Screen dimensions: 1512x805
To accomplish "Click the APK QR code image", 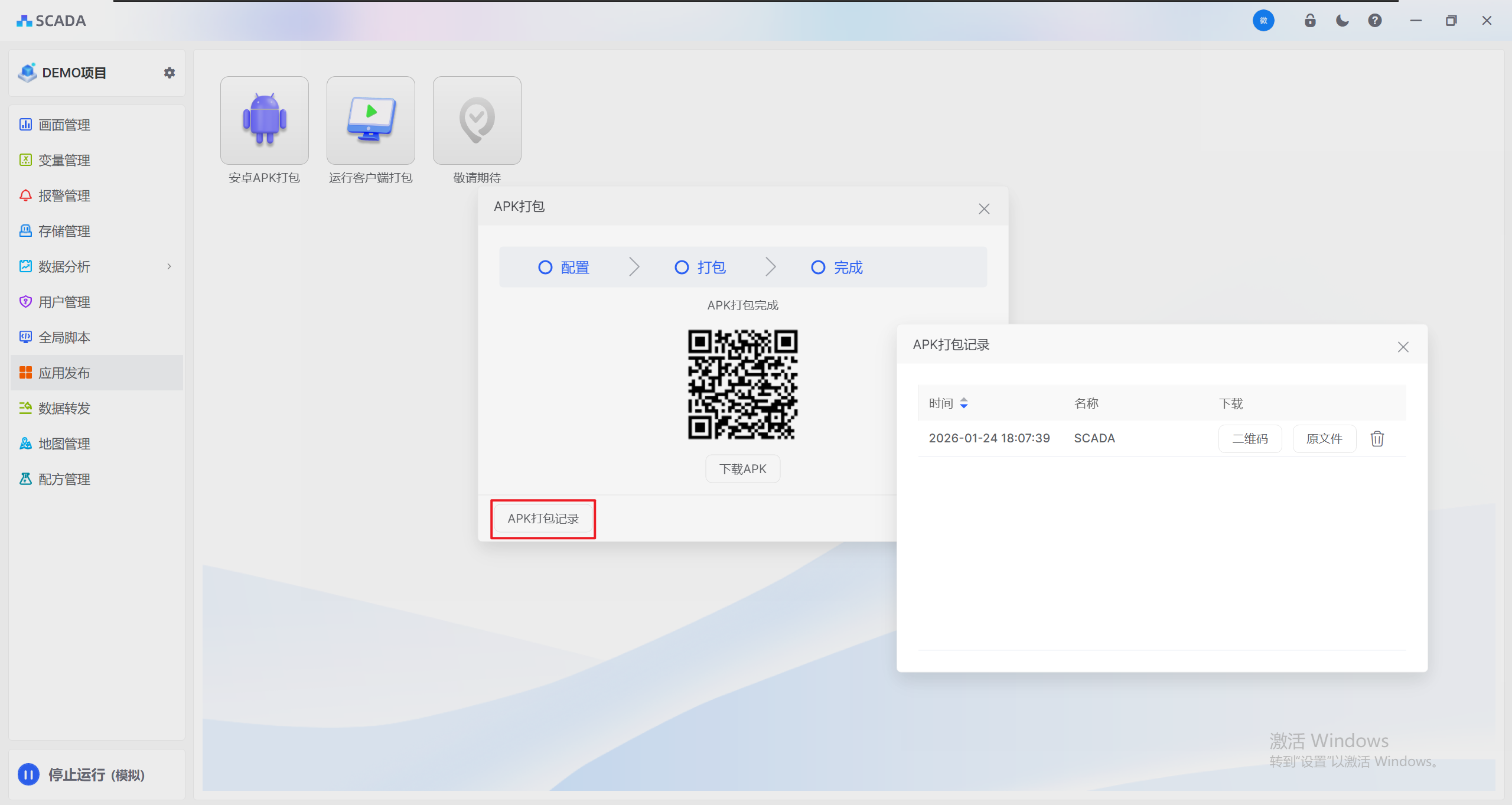I will pos(742,384).
